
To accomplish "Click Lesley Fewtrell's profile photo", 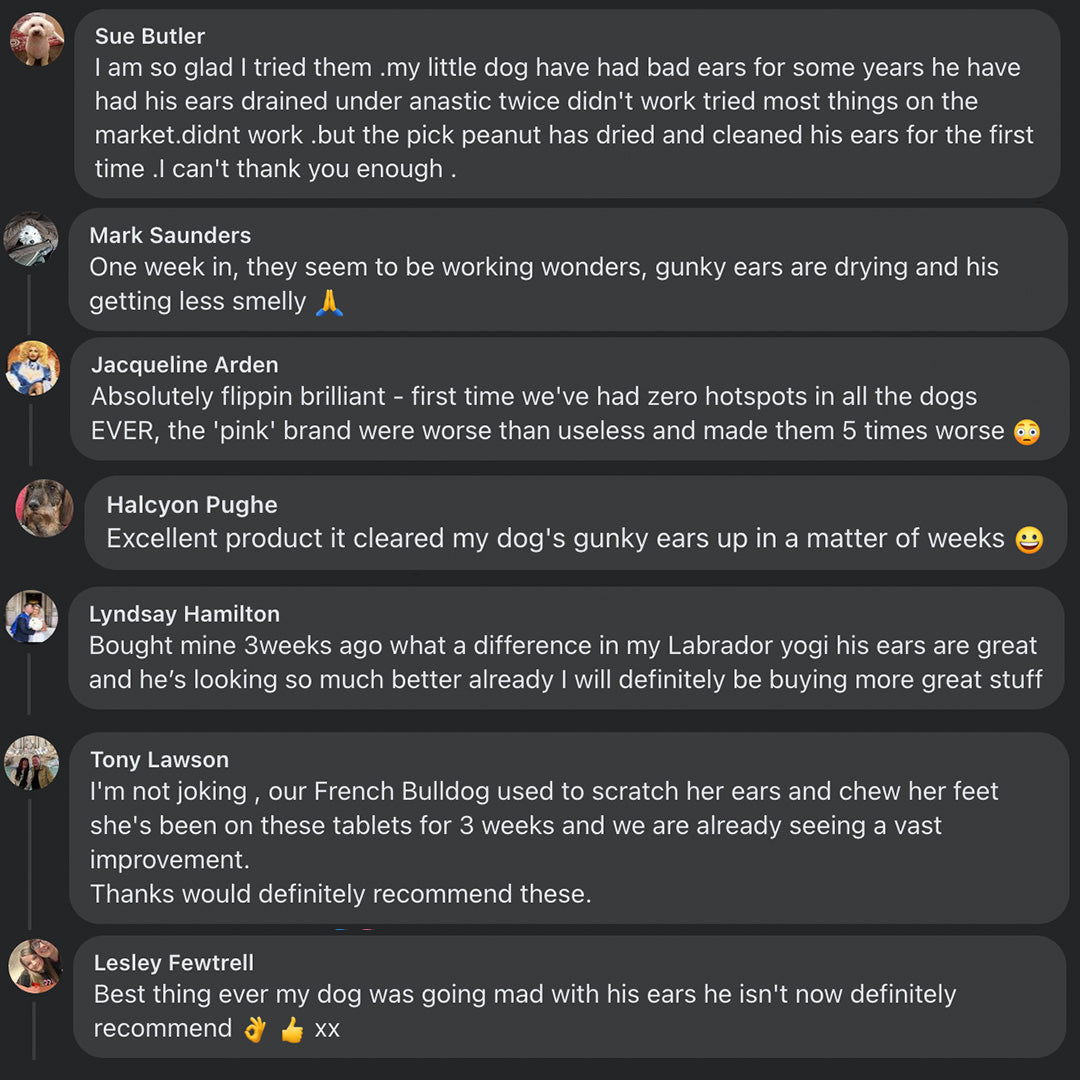I will (36, 966).
